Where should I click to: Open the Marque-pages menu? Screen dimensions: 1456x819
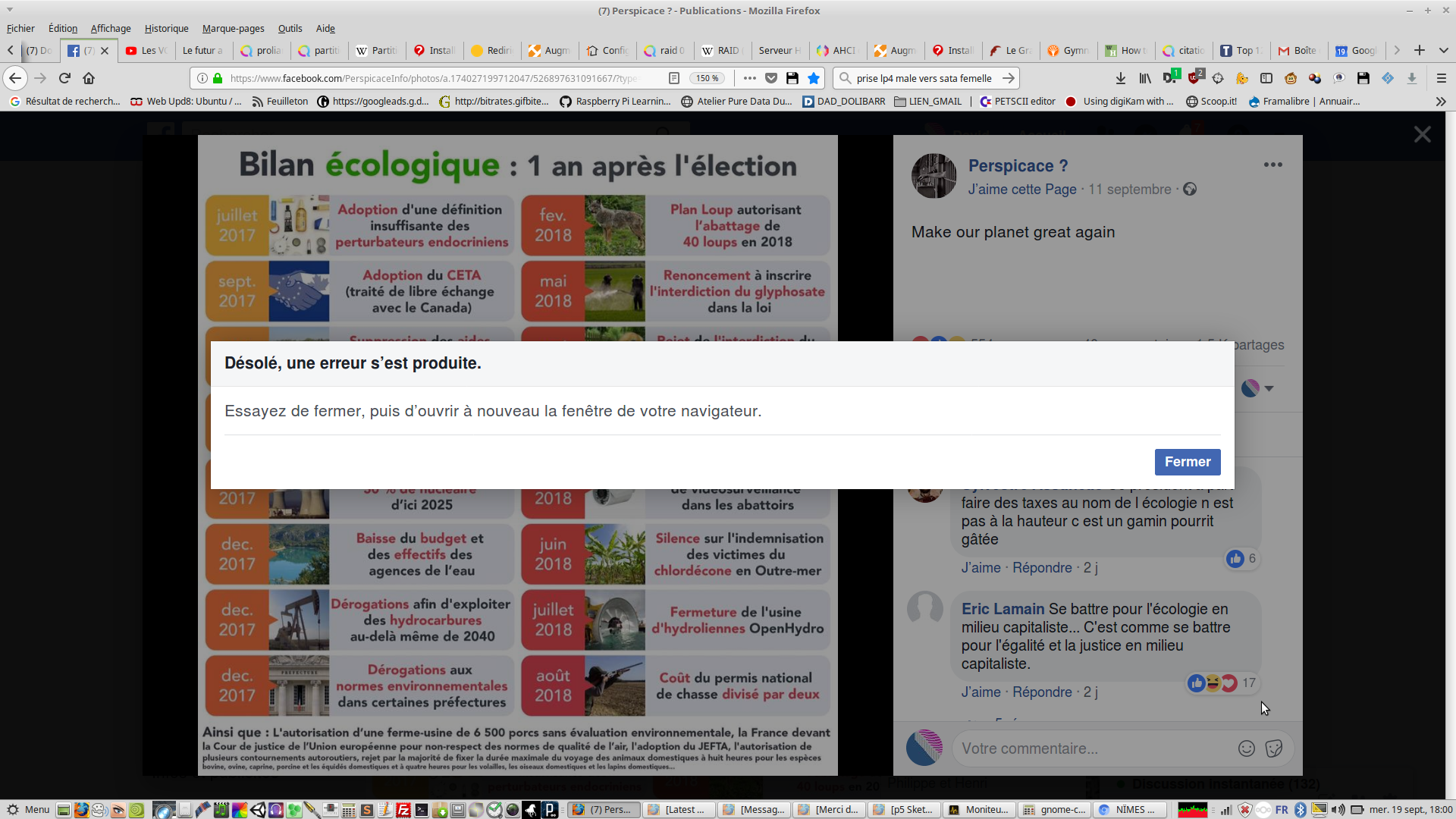[233, 29]
